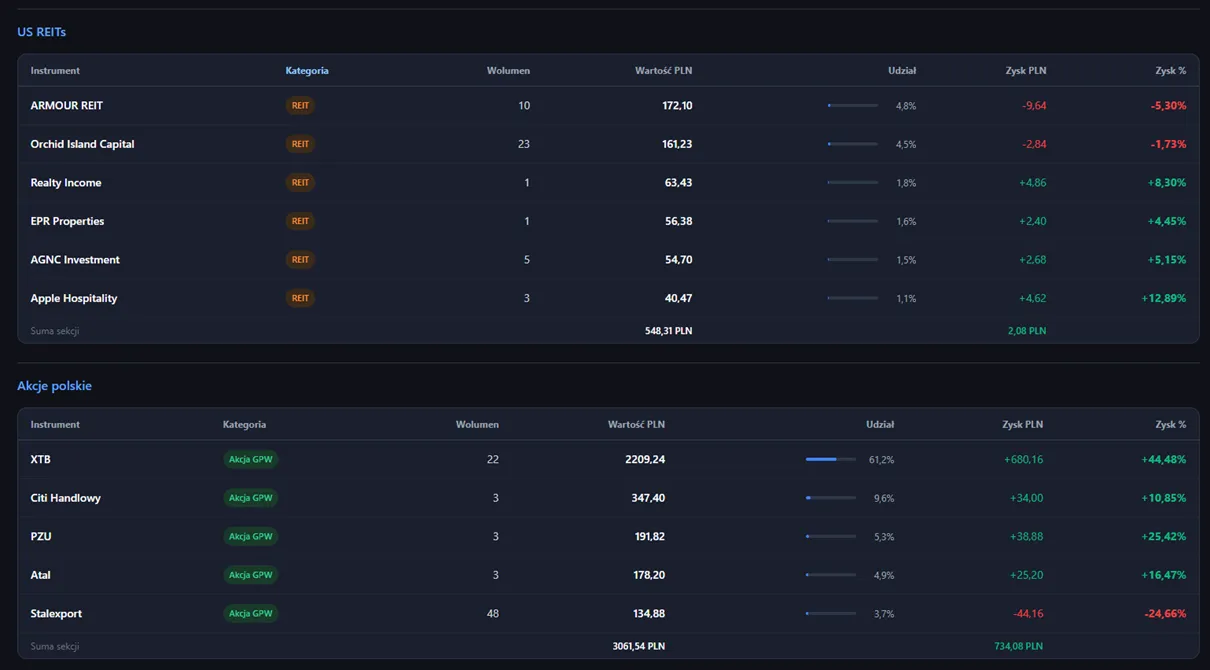The height and width of the screenshot is (670, 1210).
Task: Select PZU in Akcje polskie table
Action: tap(41, 537)
